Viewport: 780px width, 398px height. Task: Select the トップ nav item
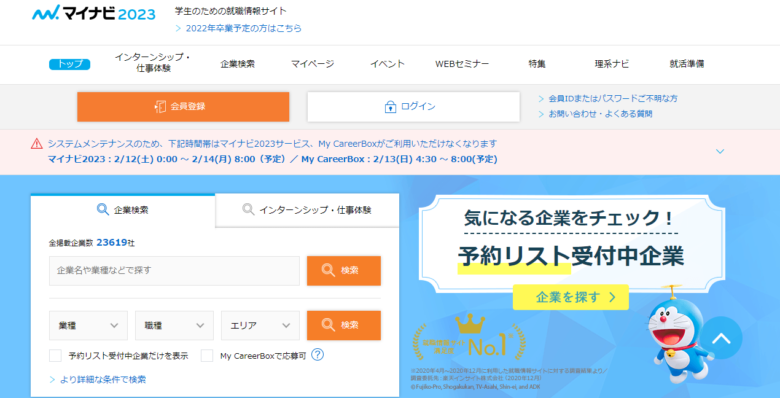[70, 64]
